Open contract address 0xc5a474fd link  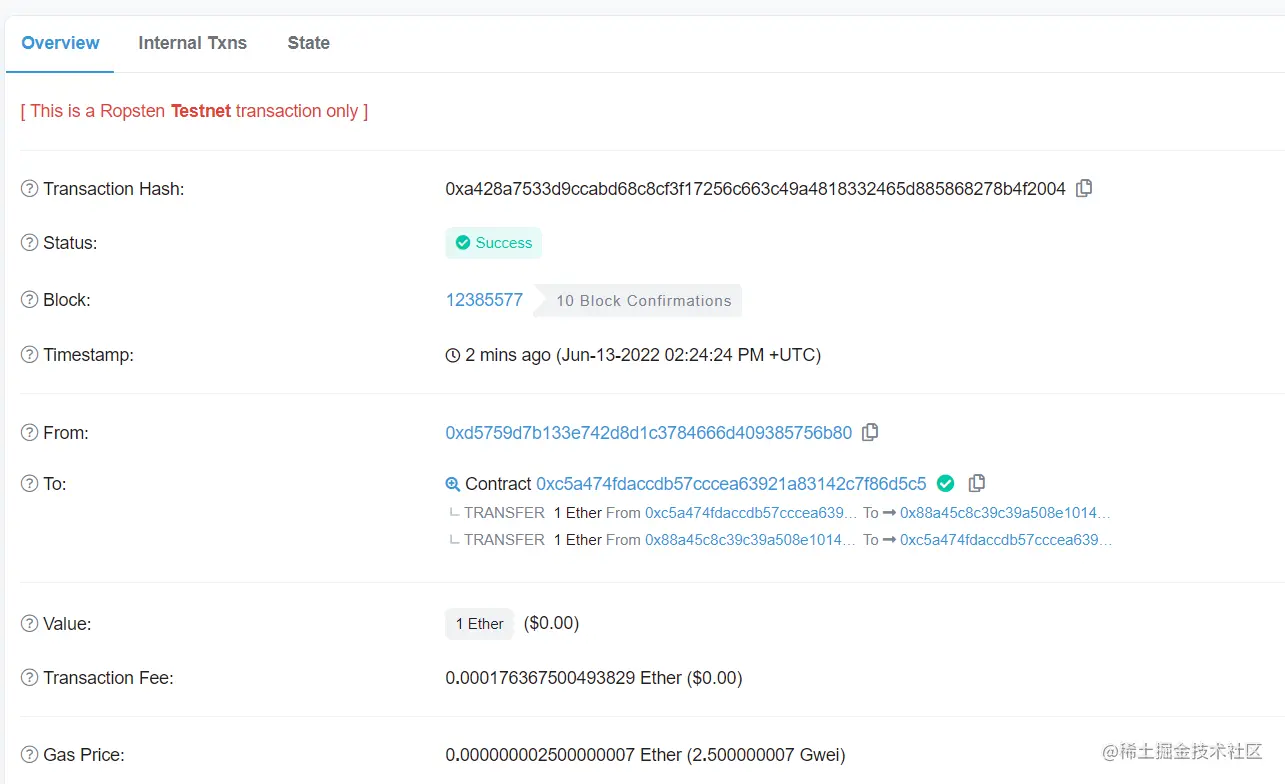pyautogui.click(x=731, y=484)
